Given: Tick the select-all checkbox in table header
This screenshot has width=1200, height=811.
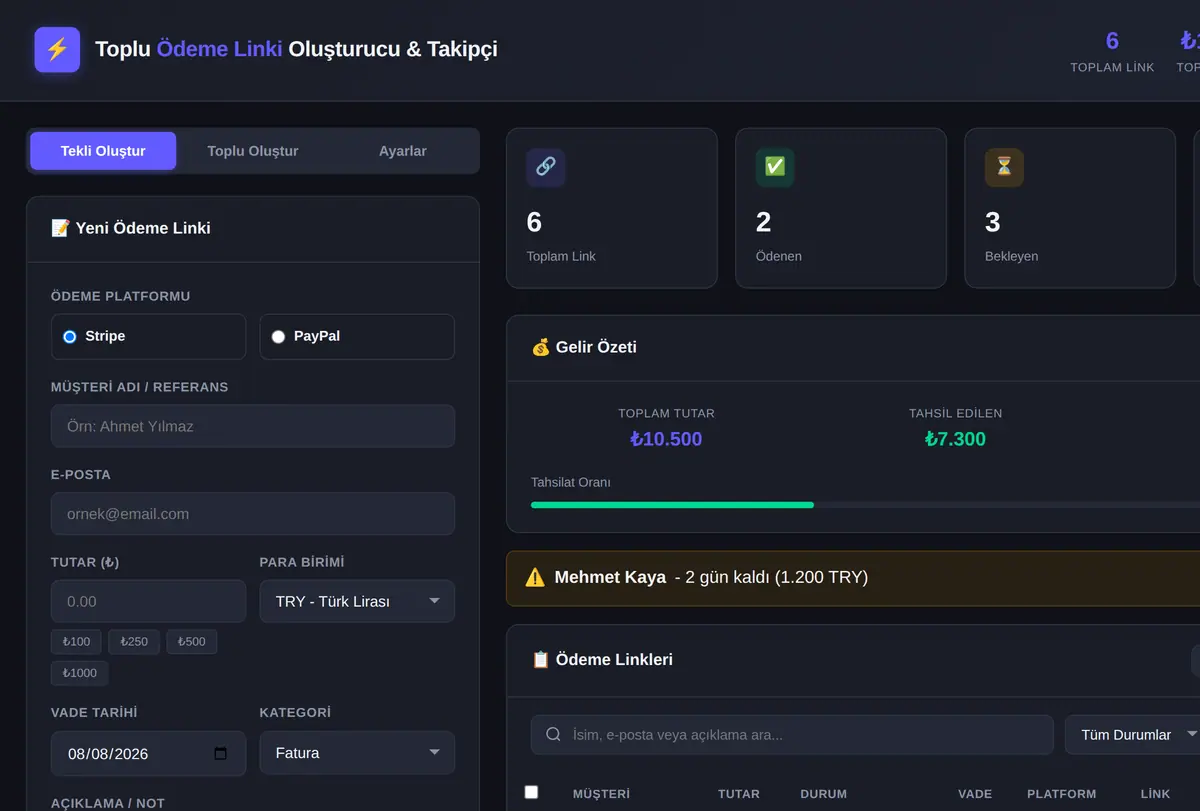Looking at the screenshot, I should pyautogui.click(x=531, y=792).
